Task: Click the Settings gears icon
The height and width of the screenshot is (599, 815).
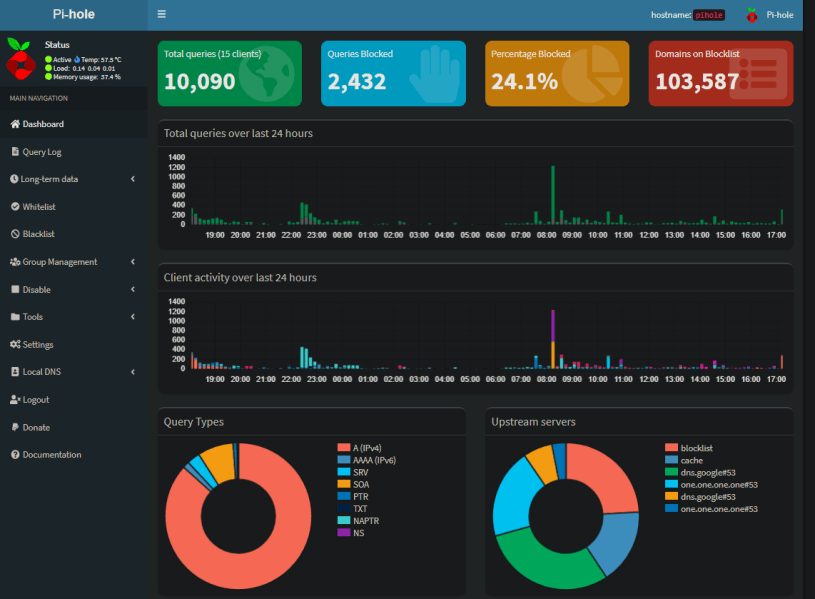Action: tap(15, 344)
